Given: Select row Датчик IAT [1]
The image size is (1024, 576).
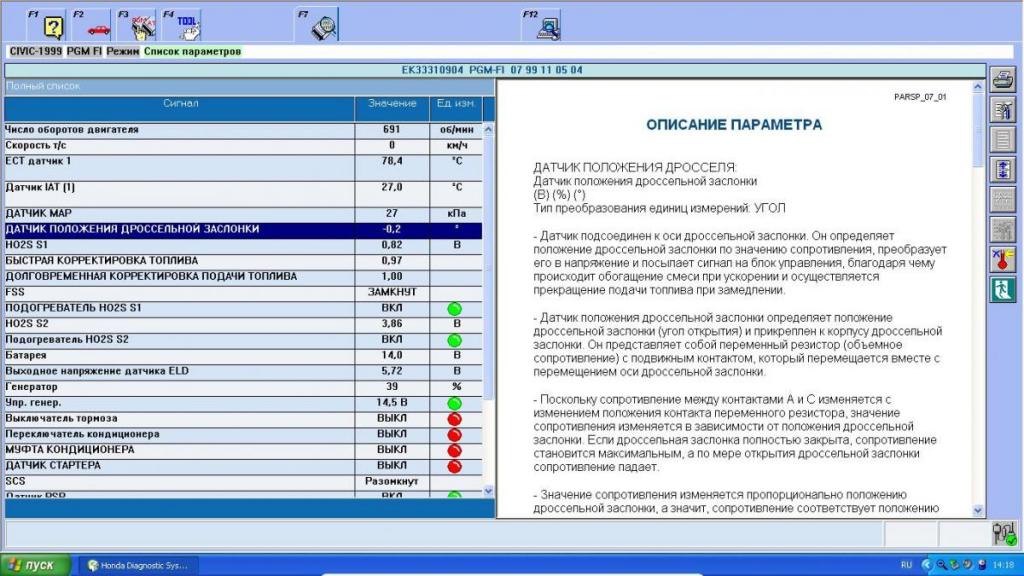Looking at the screenshot, I should pyautogui.click(x=243, y=193).
